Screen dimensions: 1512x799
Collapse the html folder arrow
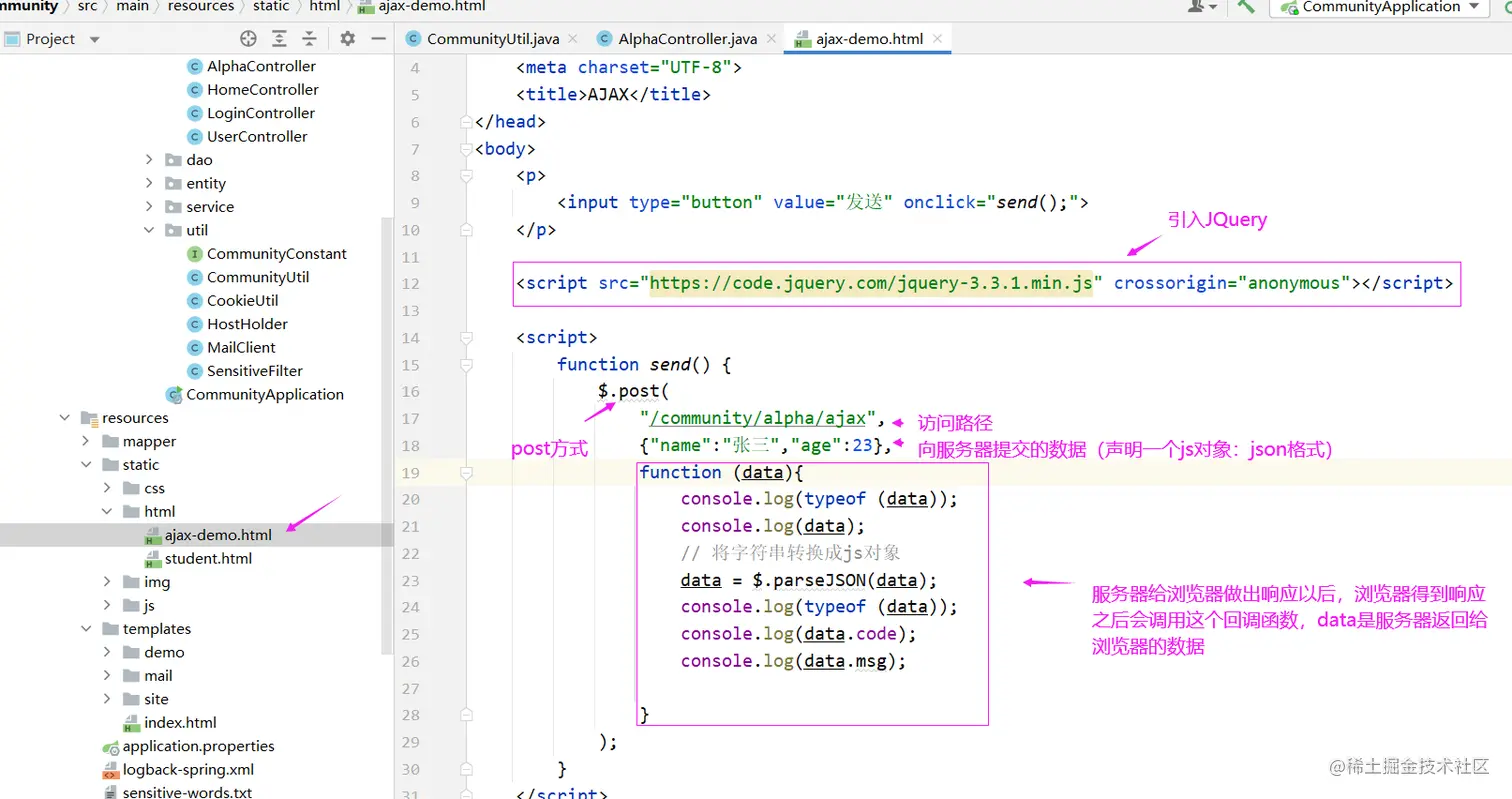tap(107, 512)
